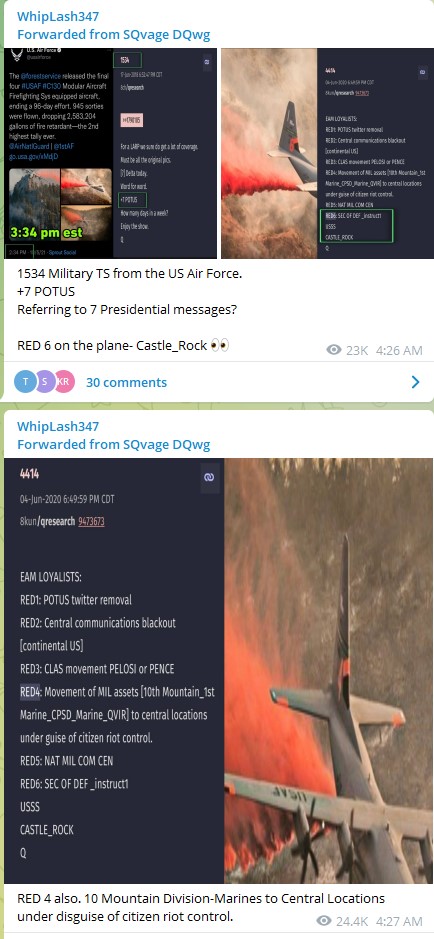Open first Forwarded from SQvage DQwg source
This screenshot has width=434, height=939.
(x=113, y=34)
